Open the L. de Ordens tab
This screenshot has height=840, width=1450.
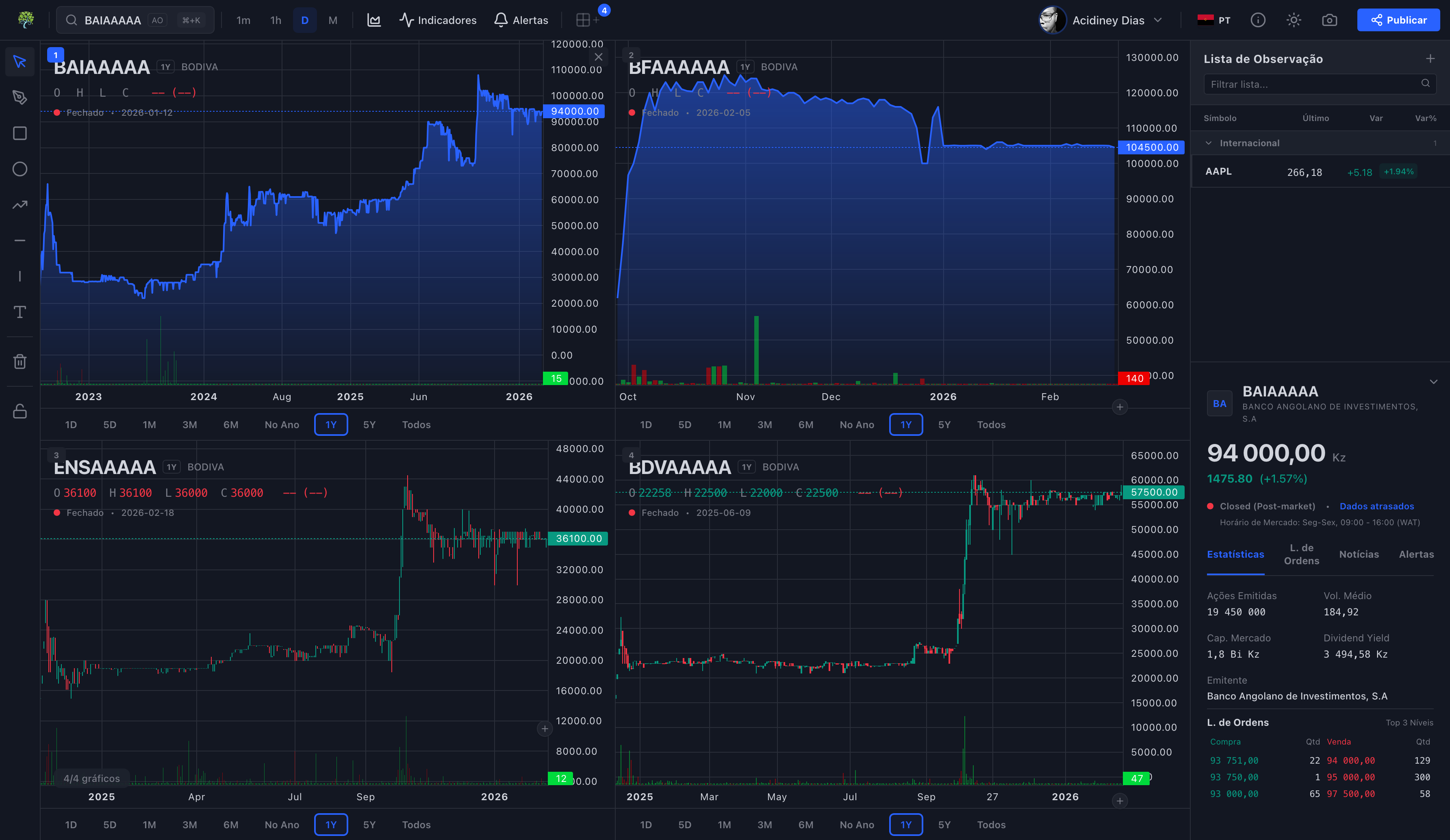(x=1302, y=554)
